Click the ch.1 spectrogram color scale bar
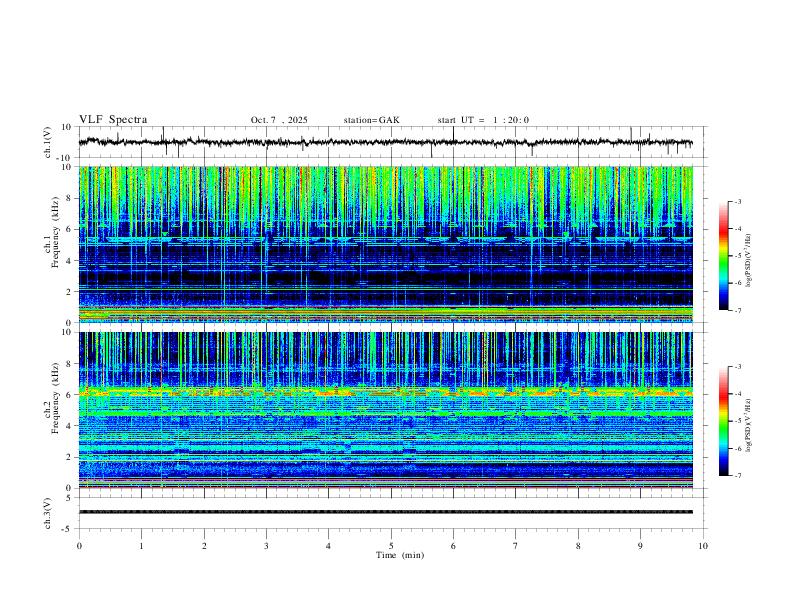The width and height of the screenshot is (792, 612). [724, 256]
